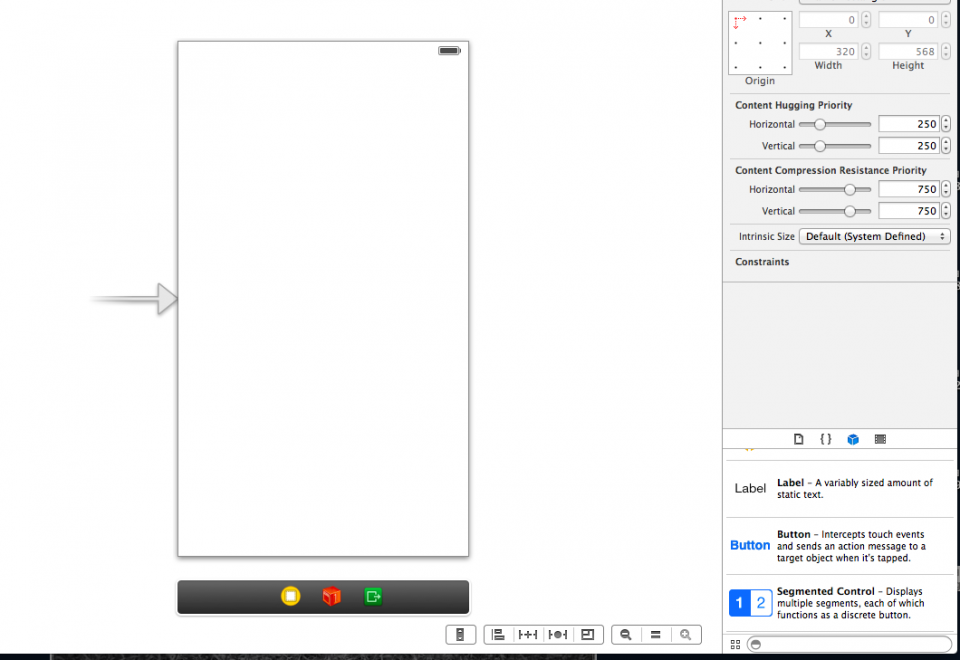Click the Width field stepper

tap(866, 51)
